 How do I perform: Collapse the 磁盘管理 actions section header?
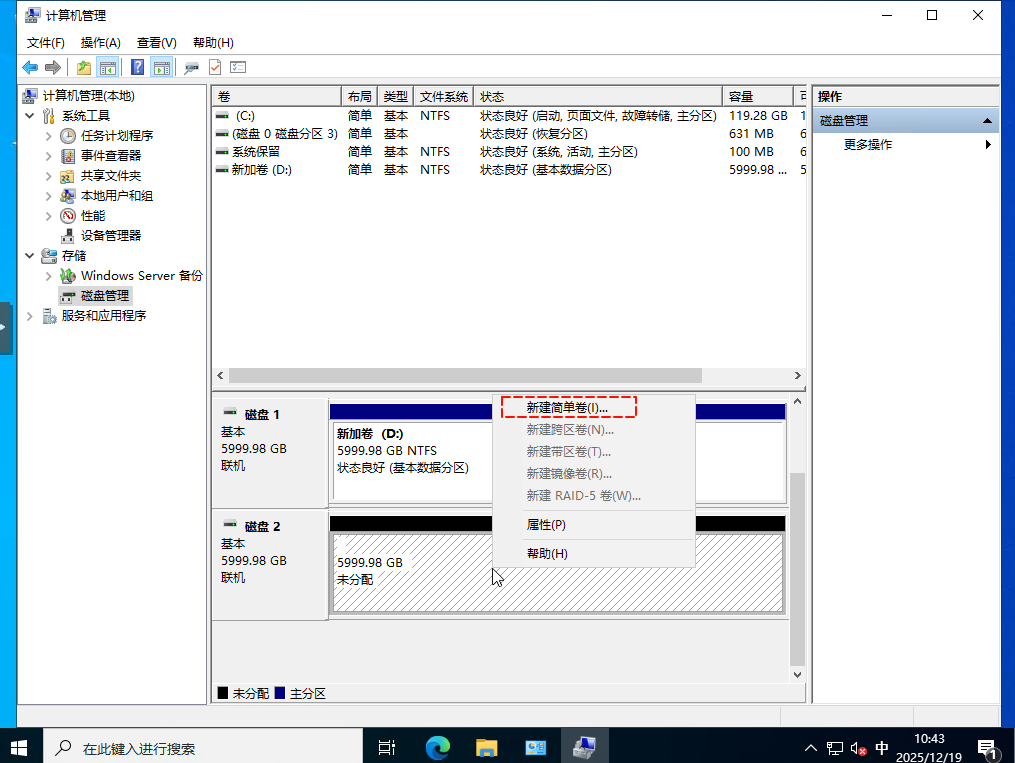point(988,121)
